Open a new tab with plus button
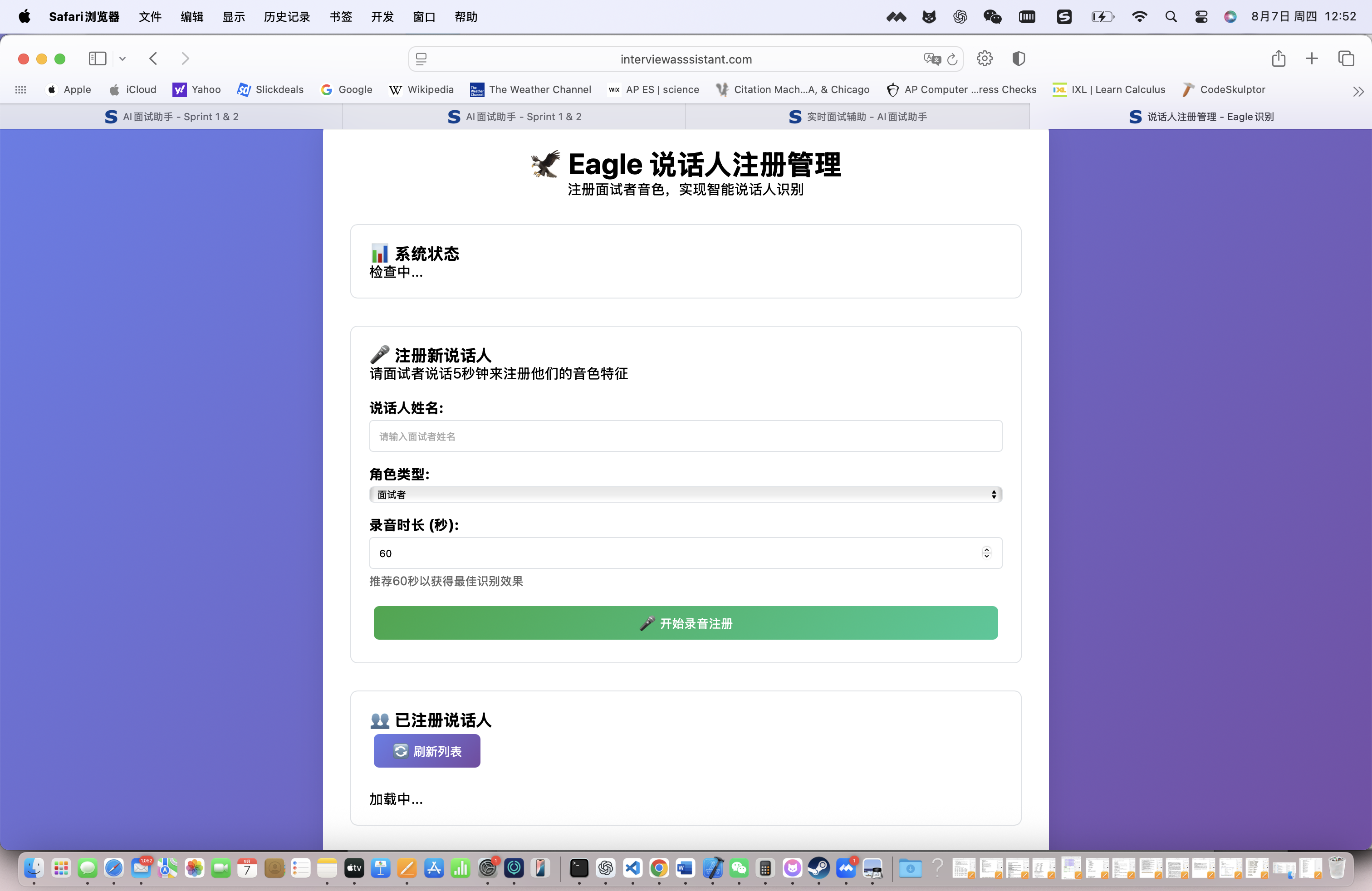Viewport: 1372px width, 891px height. (1312, 59)
